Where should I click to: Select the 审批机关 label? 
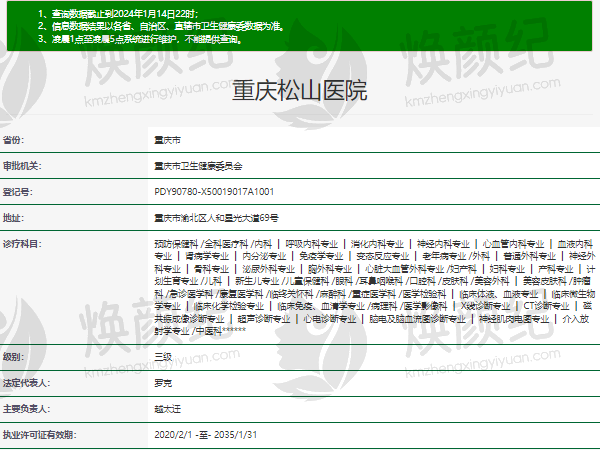point(22,166)
